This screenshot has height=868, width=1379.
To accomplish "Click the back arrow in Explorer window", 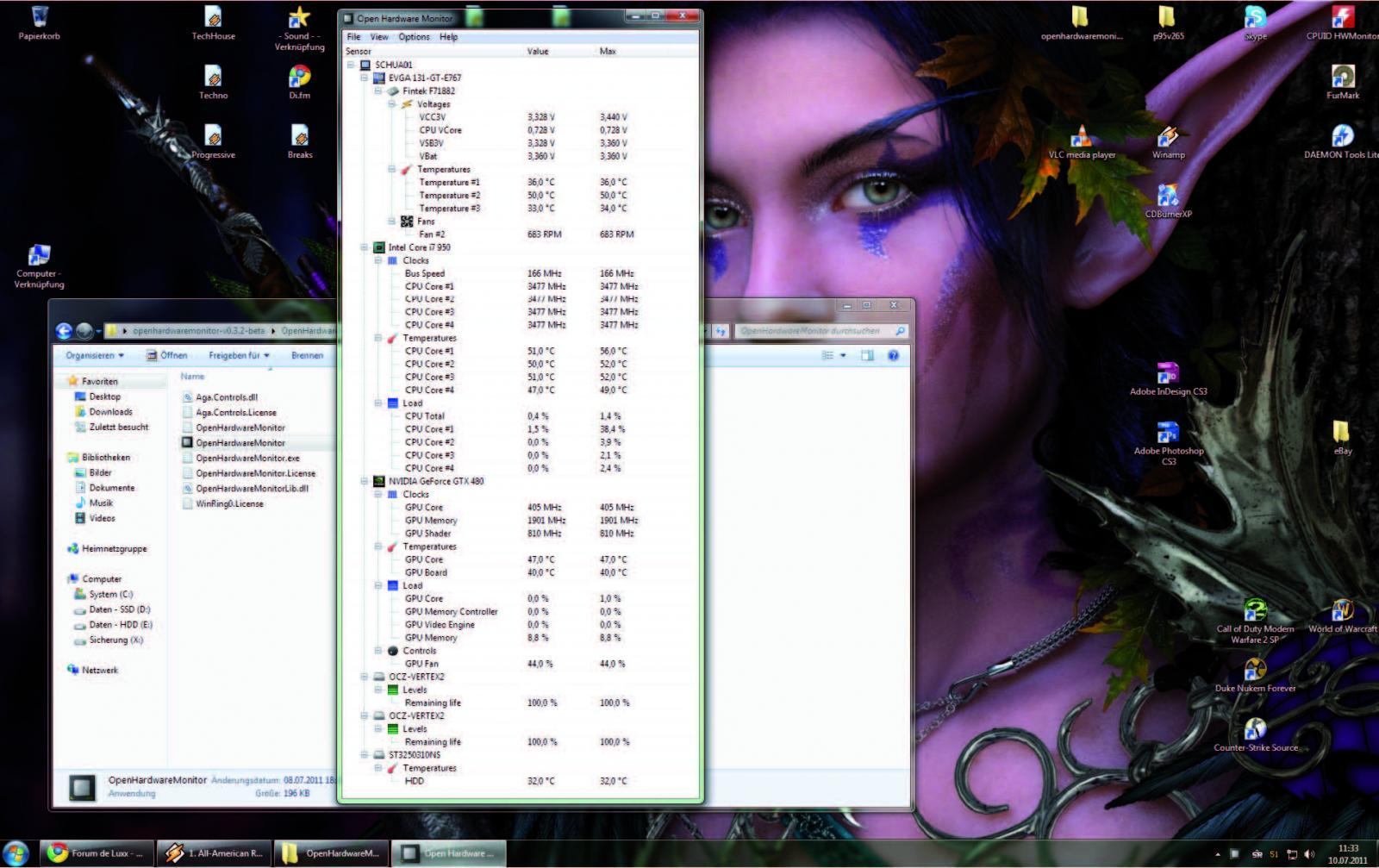I will pos(64,331).
